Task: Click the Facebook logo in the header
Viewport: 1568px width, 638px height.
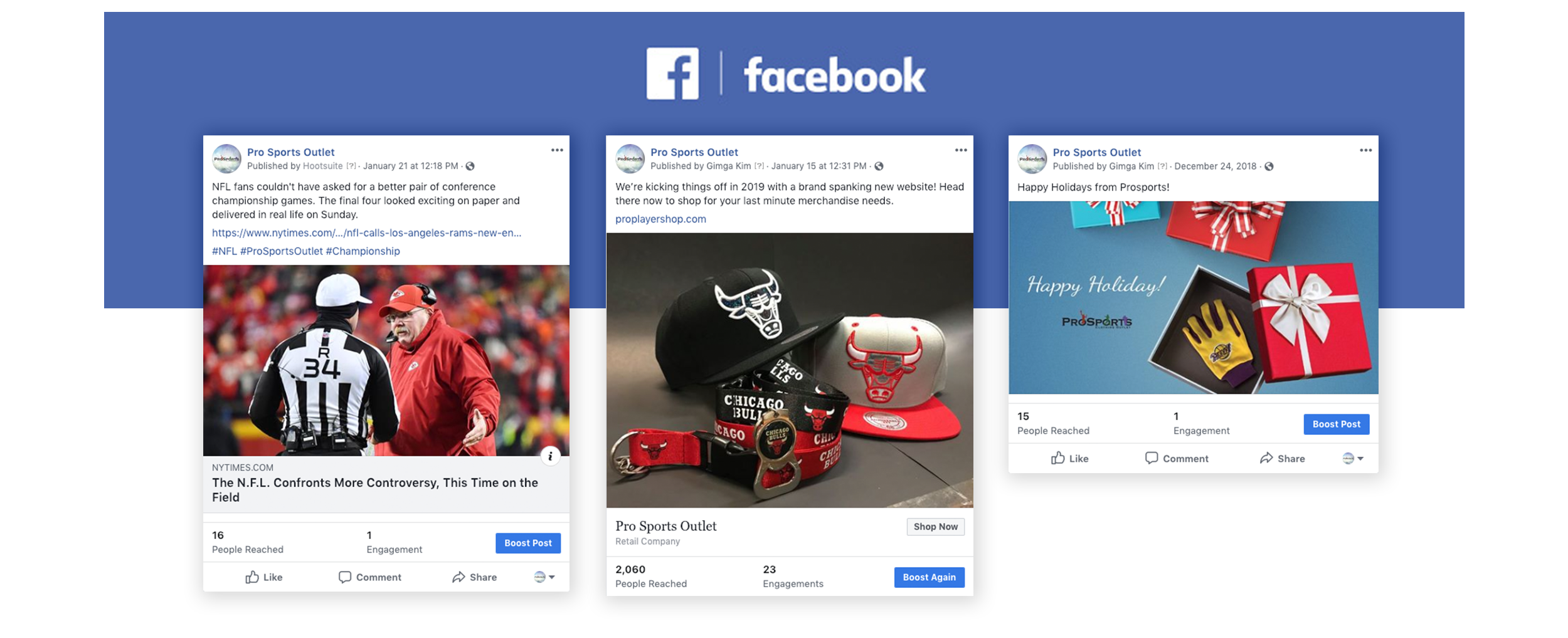Action: point(672,73)
